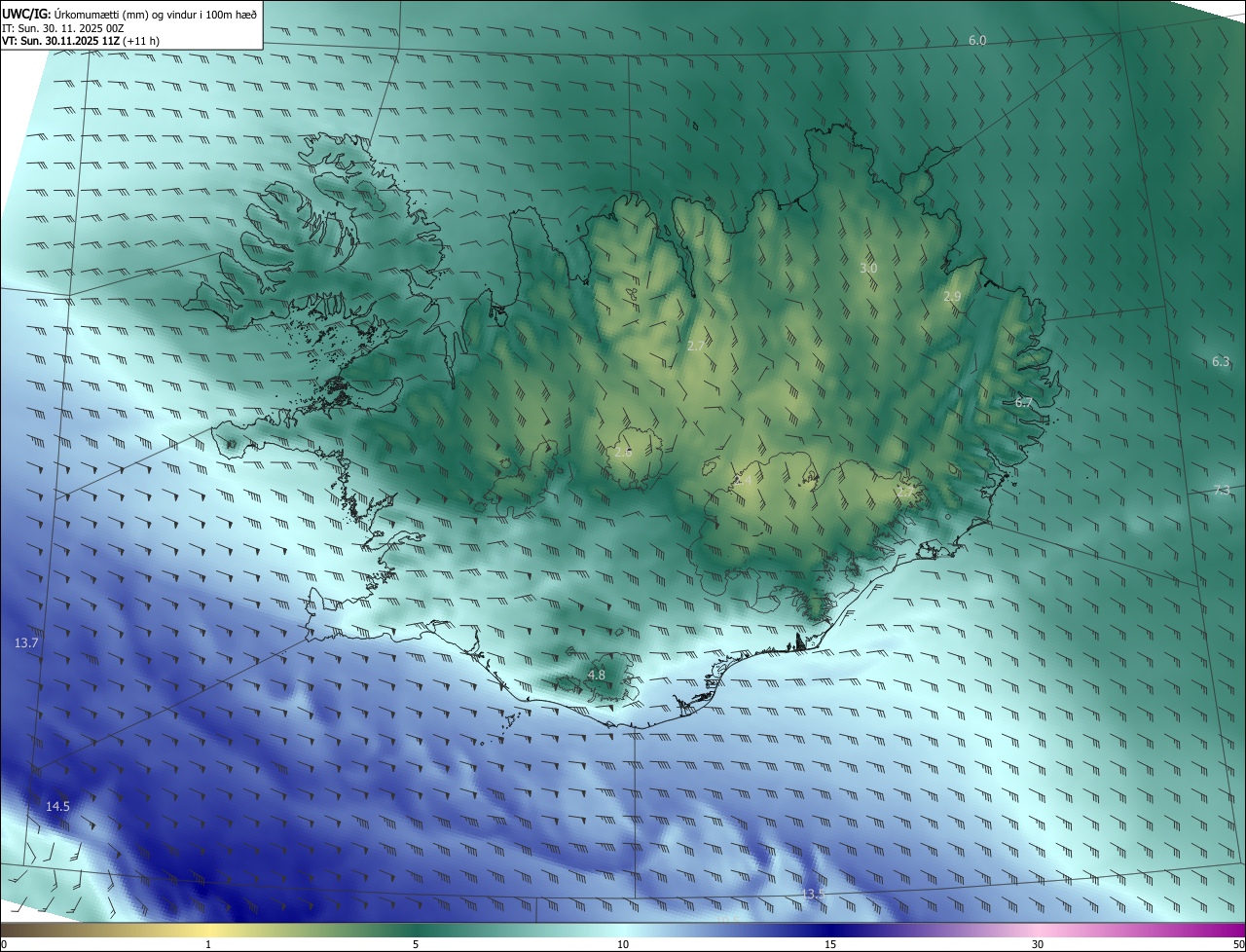Click the colorbar tick label '15'

(x=830, y=944)
